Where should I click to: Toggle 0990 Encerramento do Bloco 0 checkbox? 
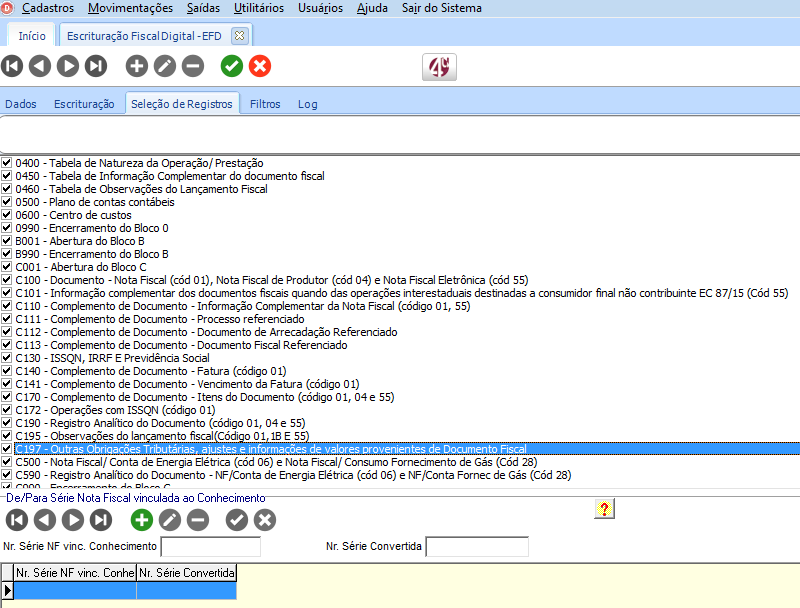7,228
